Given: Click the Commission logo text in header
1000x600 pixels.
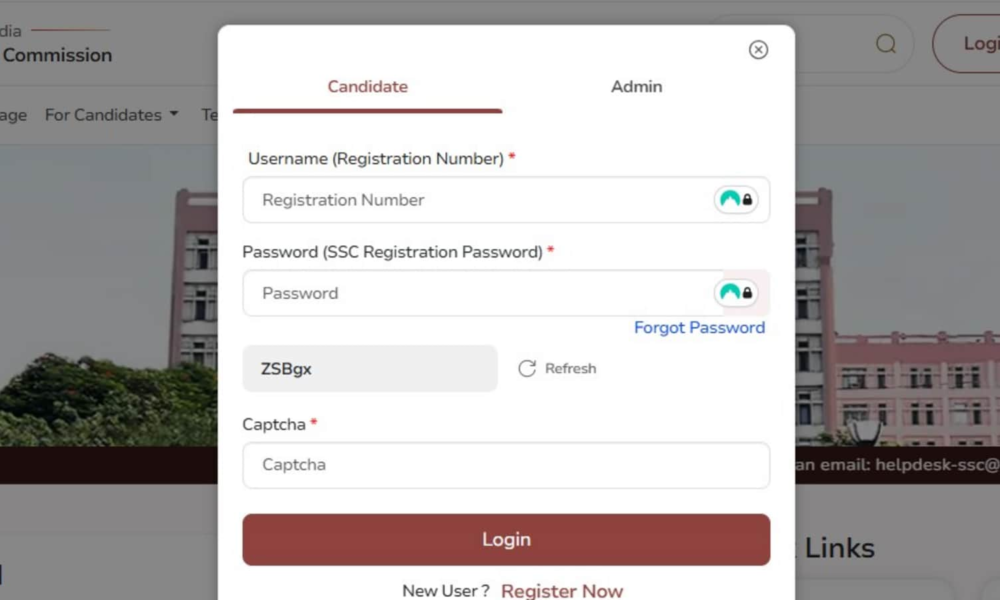Looking at the screenshot, I should (x=57, y=56).
